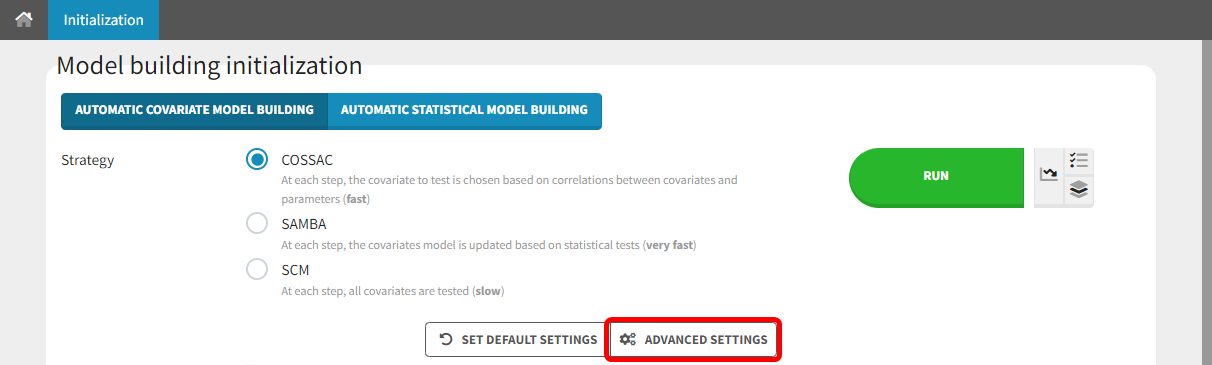Select the SCM strategy radio button
1212x365 pixels.
coord(257,270)
